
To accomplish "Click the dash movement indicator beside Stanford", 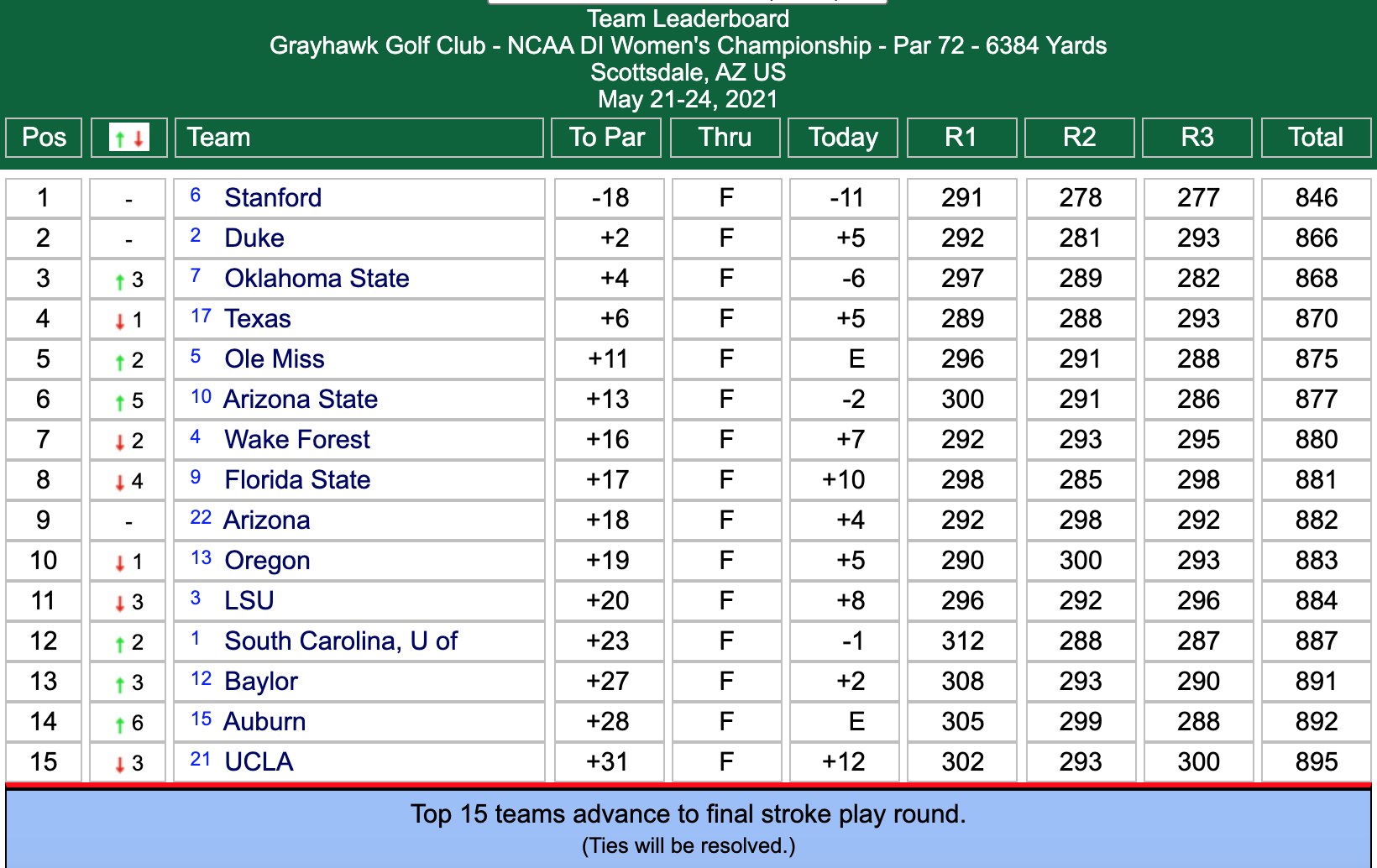I will point(128,198).
